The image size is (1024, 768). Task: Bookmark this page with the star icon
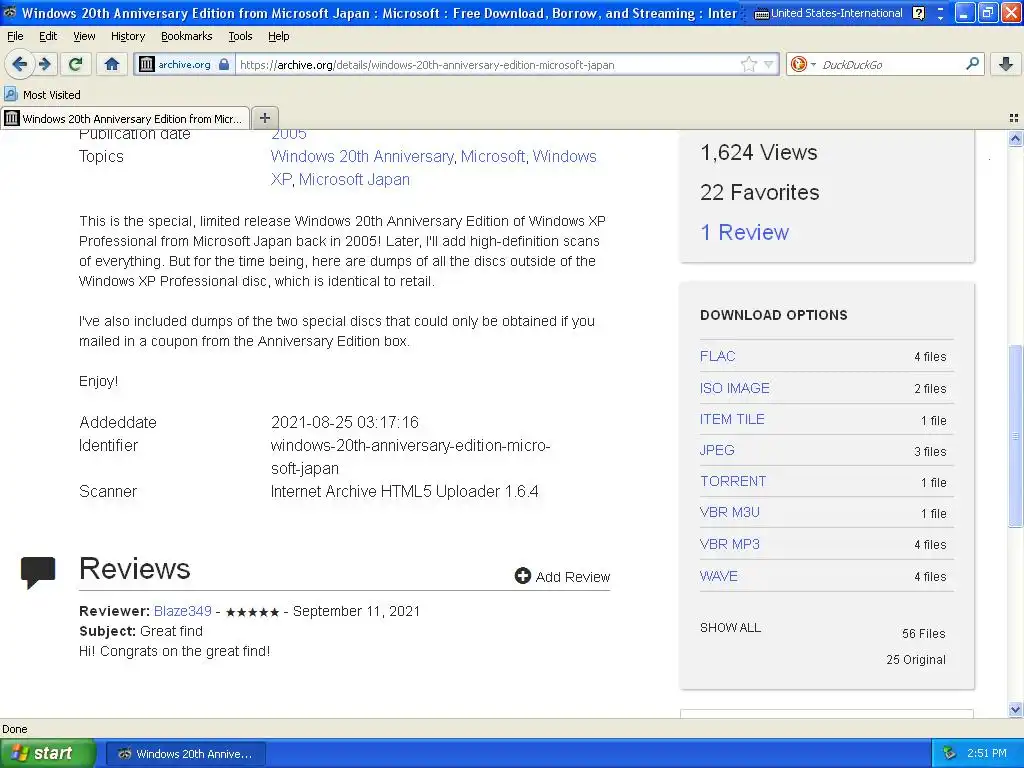pos(748,64)
